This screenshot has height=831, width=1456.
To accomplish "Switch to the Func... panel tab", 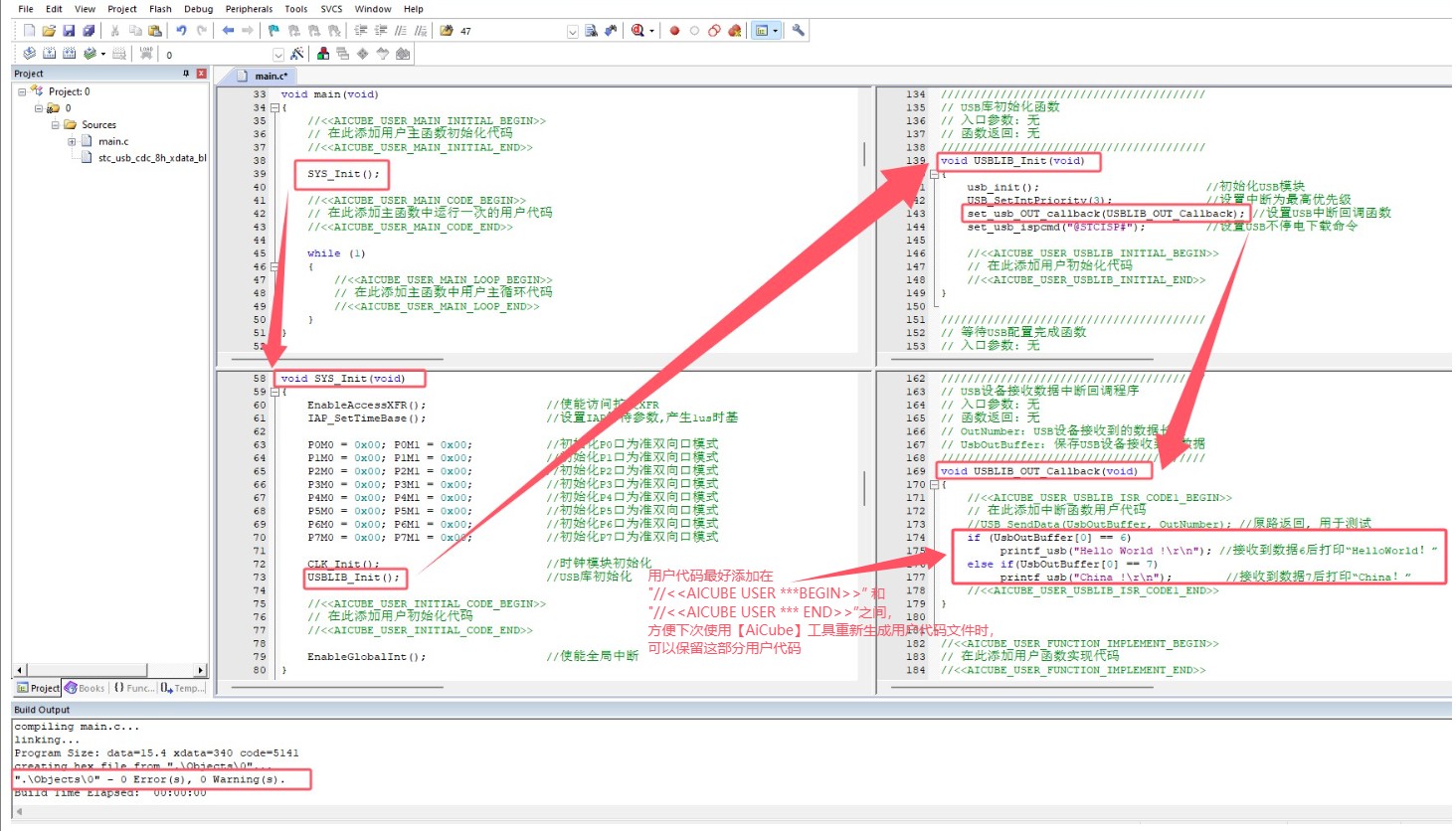I will pyautogui.click(x=133, y=688).
